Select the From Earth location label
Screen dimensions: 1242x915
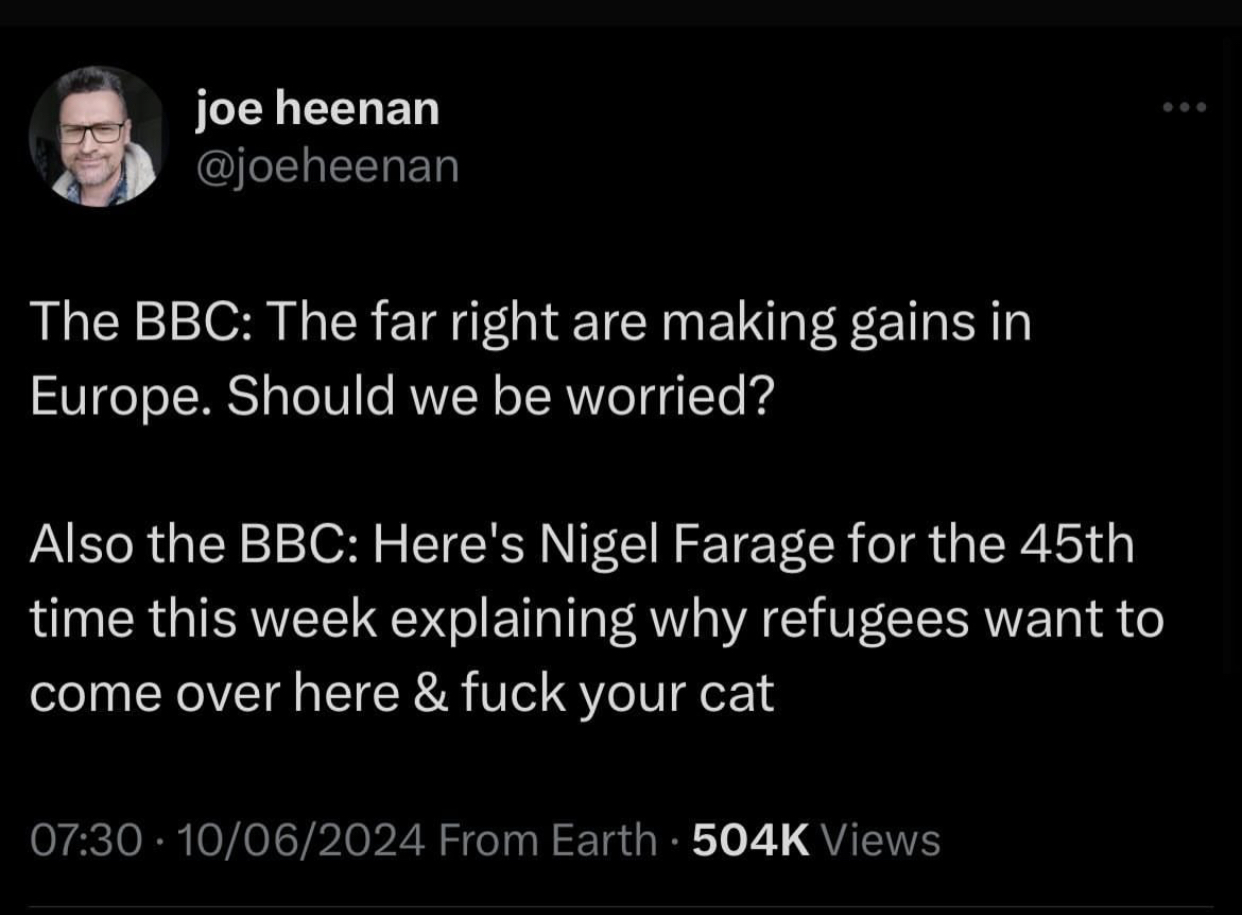547,840
